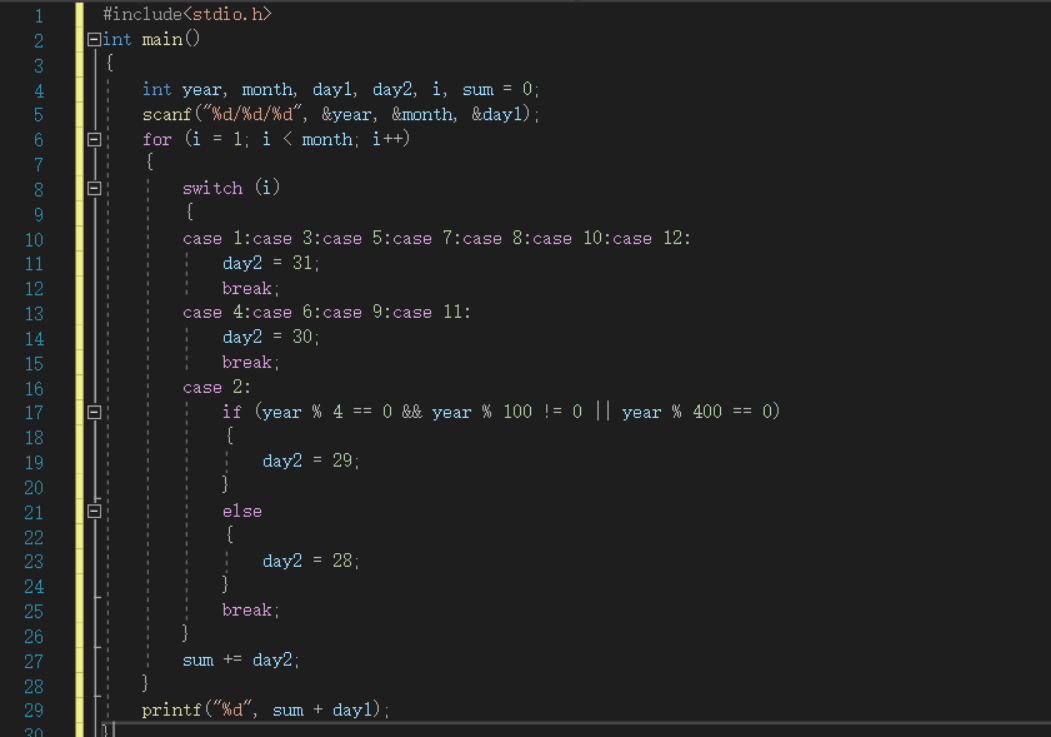Click the scanf function call
This screenshot has width=1051, height=737.
tap(341, 115)
